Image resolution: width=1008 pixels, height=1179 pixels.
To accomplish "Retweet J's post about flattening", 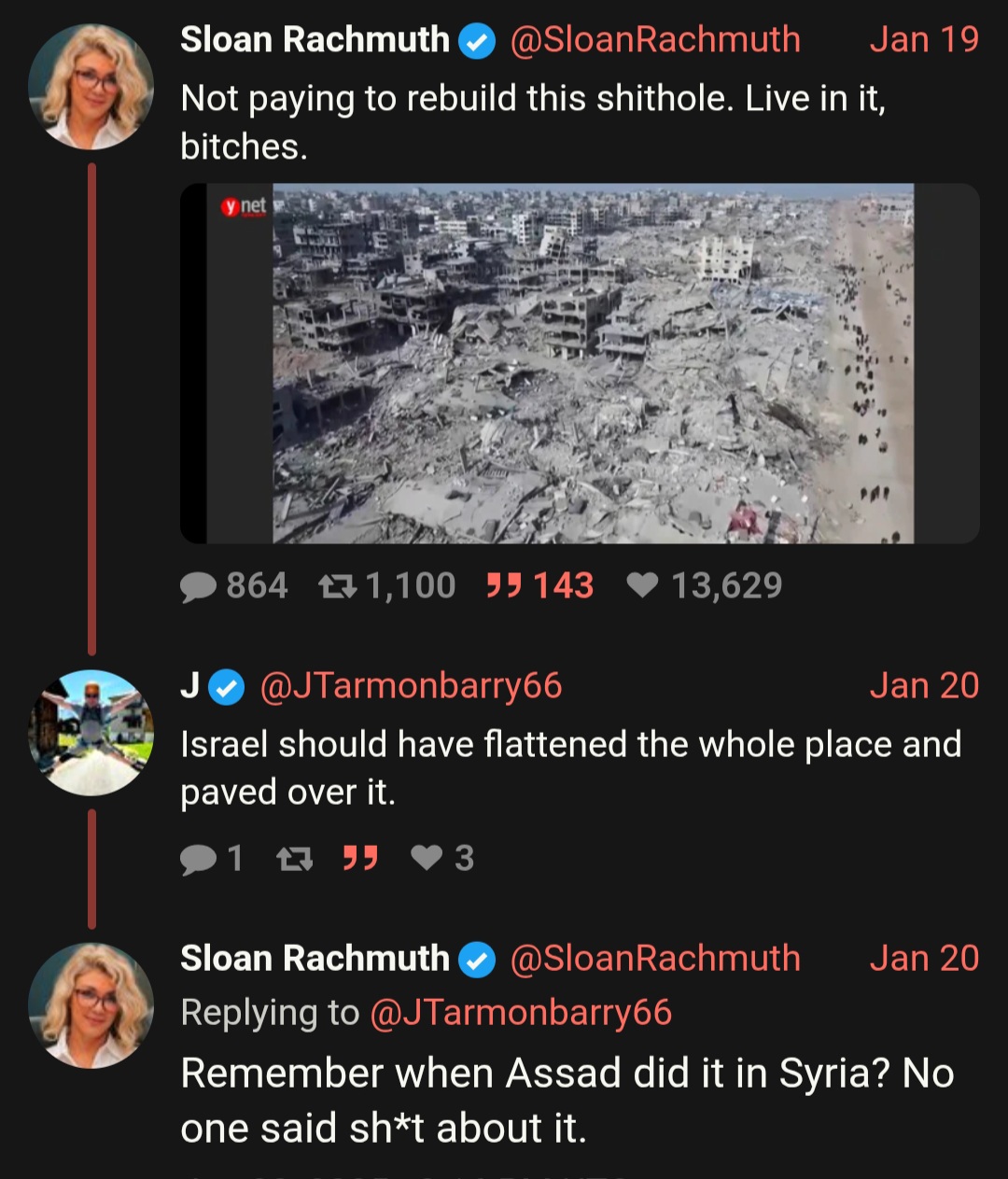I will click(x=295, y=858).
